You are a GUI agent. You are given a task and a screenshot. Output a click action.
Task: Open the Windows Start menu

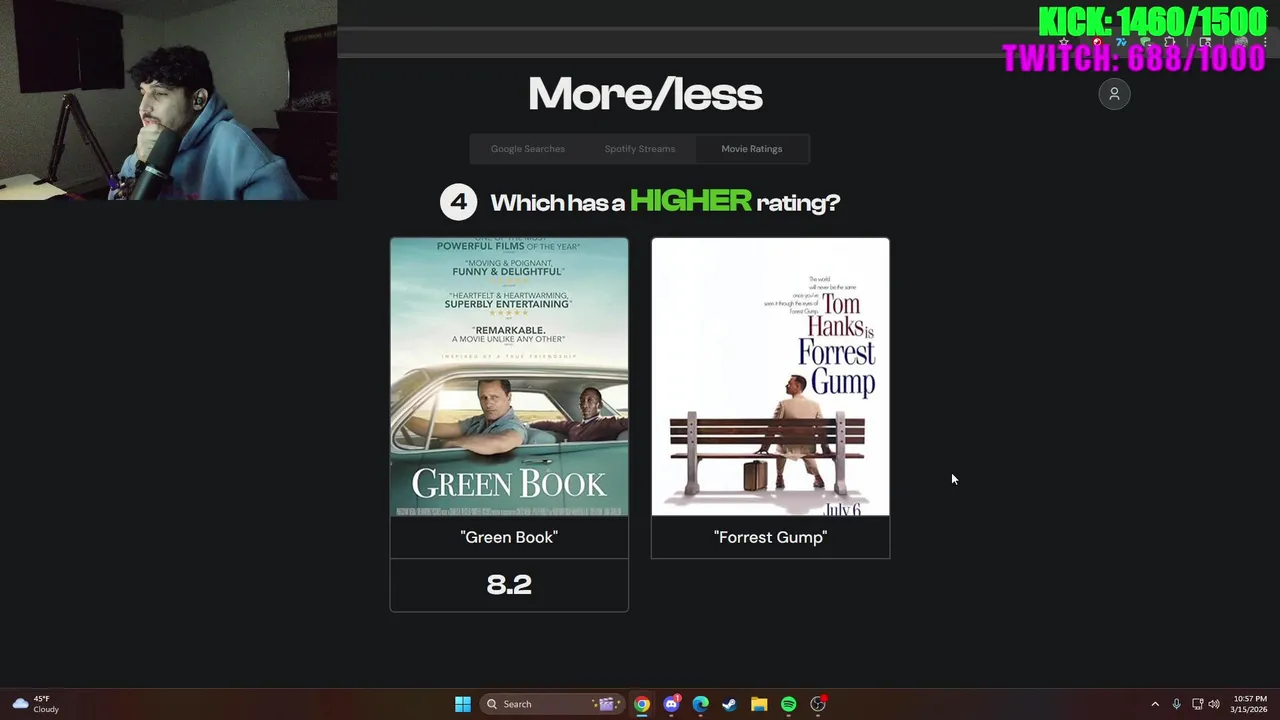click(x=463, y=704)
